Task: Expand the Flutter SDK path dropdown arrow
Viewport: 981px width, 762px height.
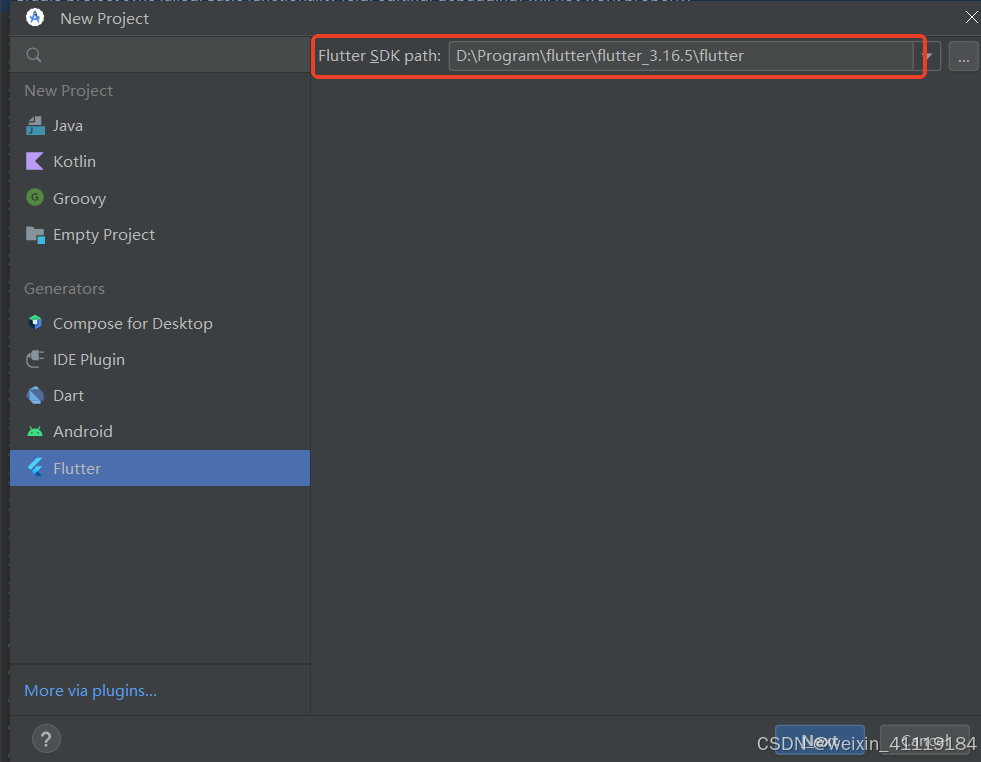Action: [x=927, y=56]
